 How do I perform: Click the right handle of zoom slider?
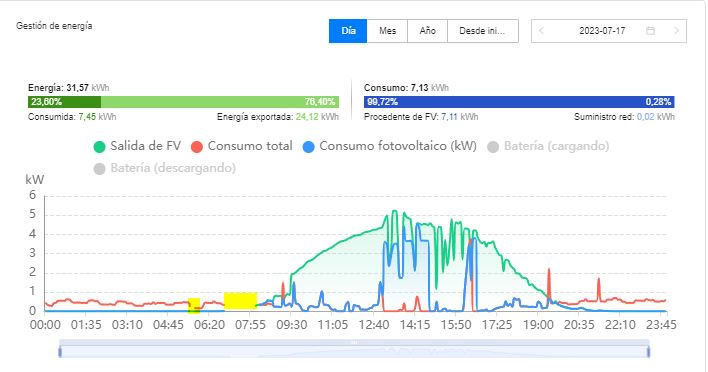coord(648,351)
